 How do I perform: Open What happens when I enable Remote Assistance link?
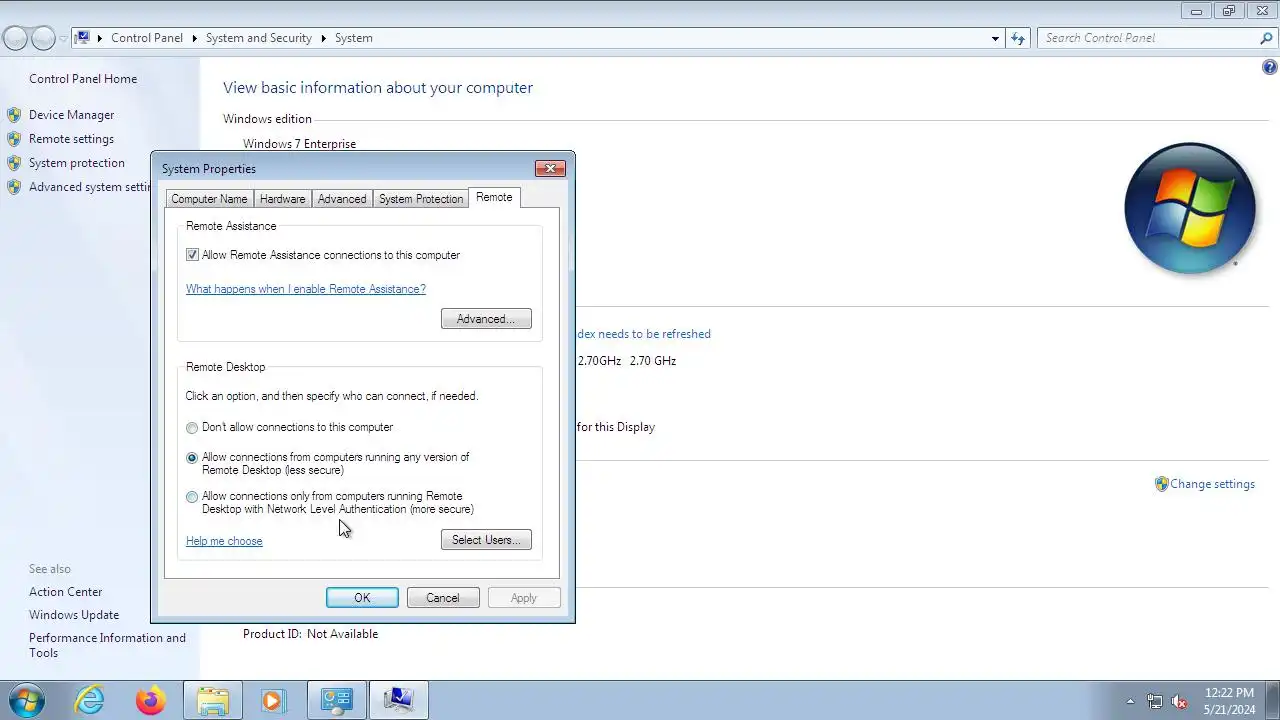(306, 289)
